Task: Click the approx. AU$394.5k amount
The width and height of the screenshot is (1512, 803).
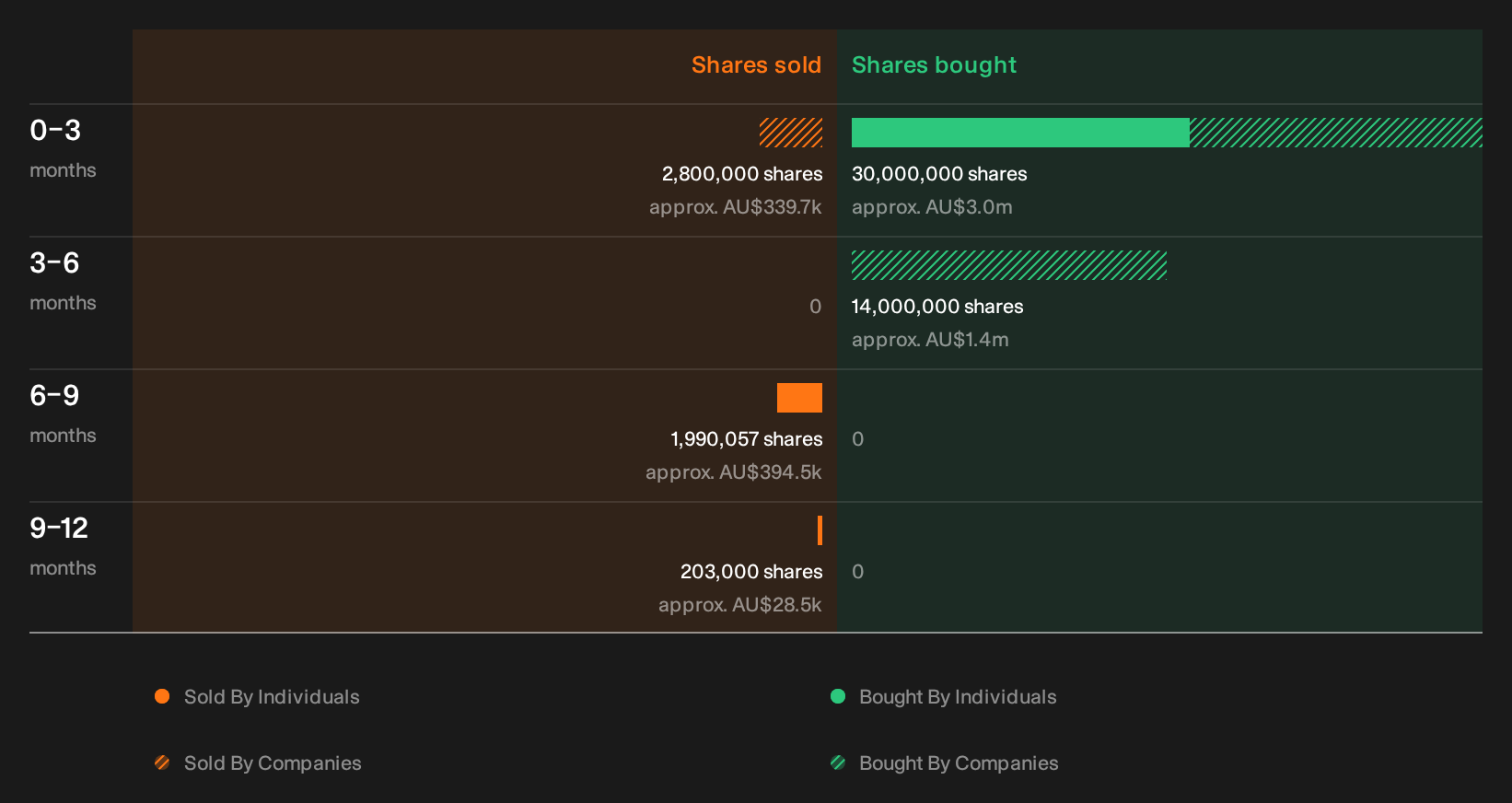Action: point(734,472)
